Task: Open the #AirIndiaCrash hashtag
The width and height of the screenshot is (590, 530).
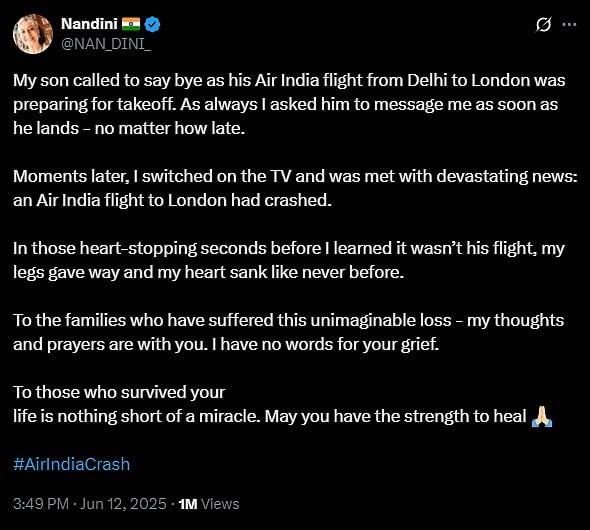Action: tap(71, 464)
